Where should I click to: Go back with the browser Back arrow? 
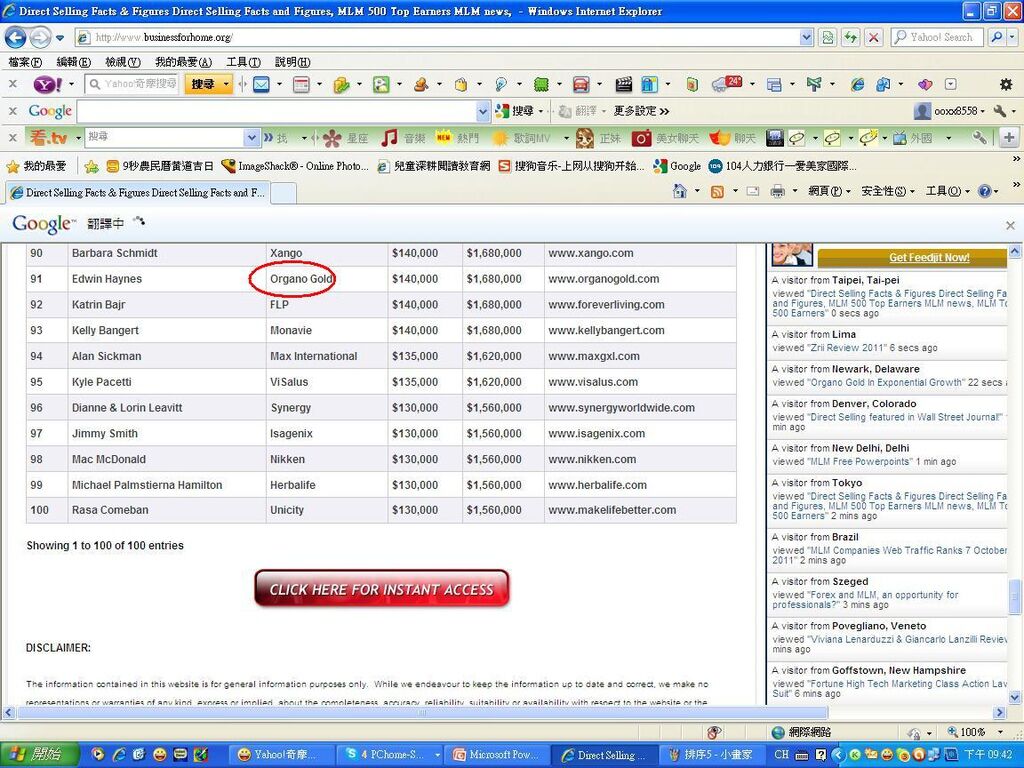pos(16,37)
